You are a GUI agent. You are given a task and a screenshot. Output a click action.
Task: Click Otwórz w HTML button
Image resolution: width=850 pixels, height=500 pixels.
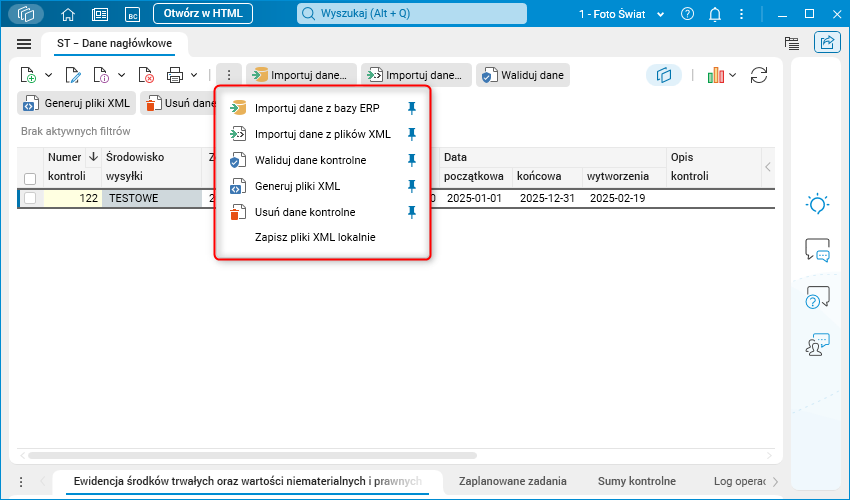(203, 14)
